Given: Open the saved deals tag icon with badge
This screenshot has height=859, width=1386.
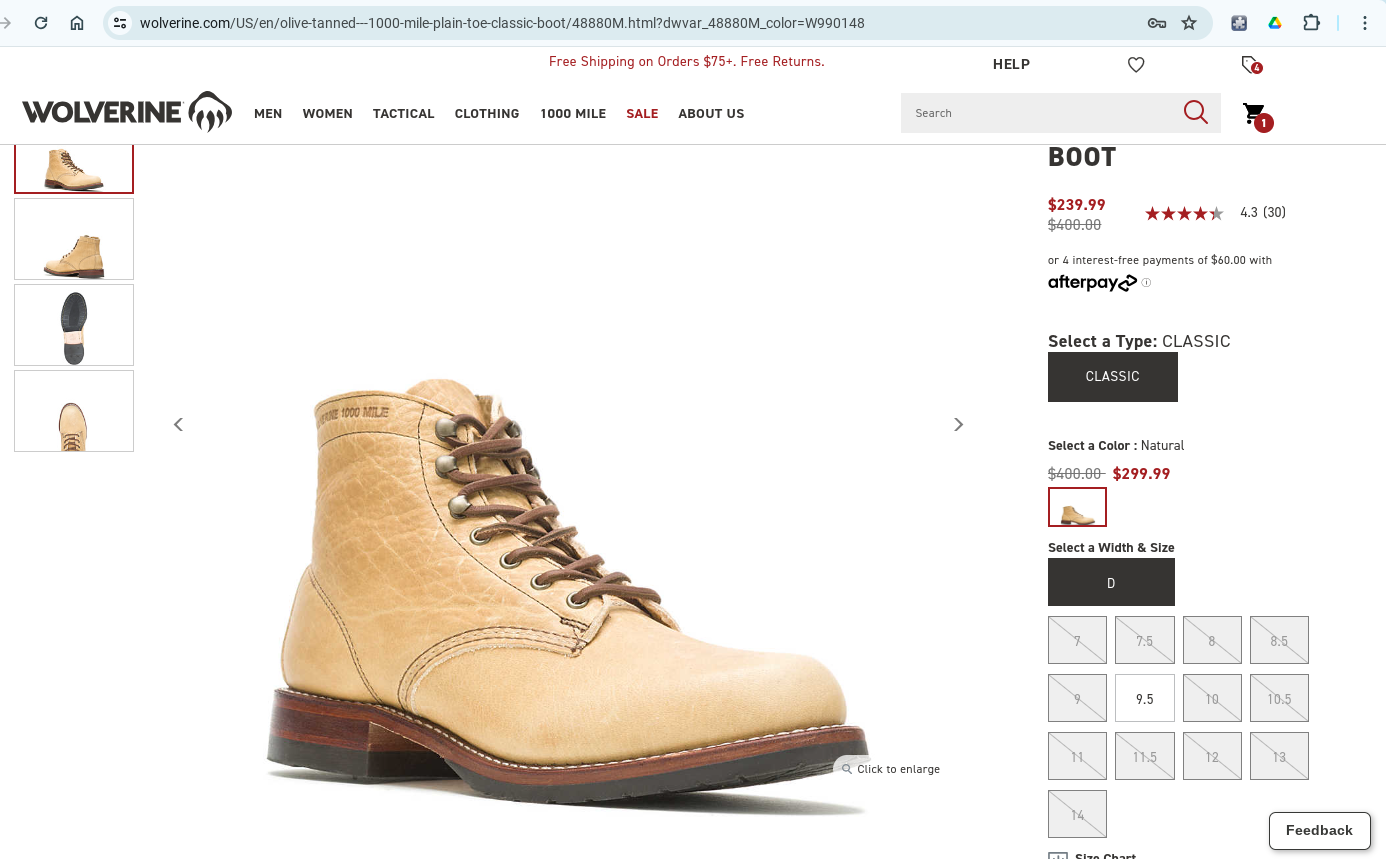Looking at the screenshot, I should click(x=1251, y=65).
